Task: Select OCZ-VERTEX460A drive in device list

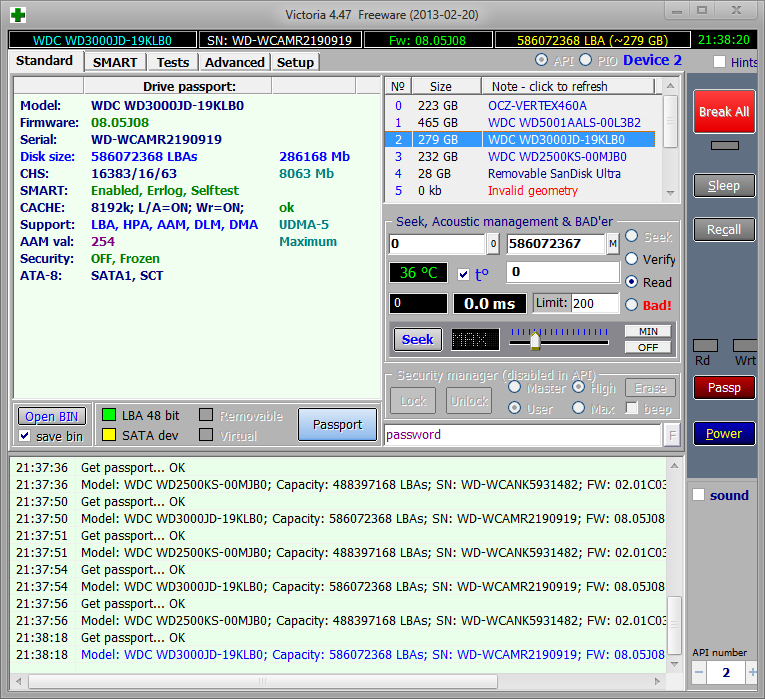Action: [537, 105]
